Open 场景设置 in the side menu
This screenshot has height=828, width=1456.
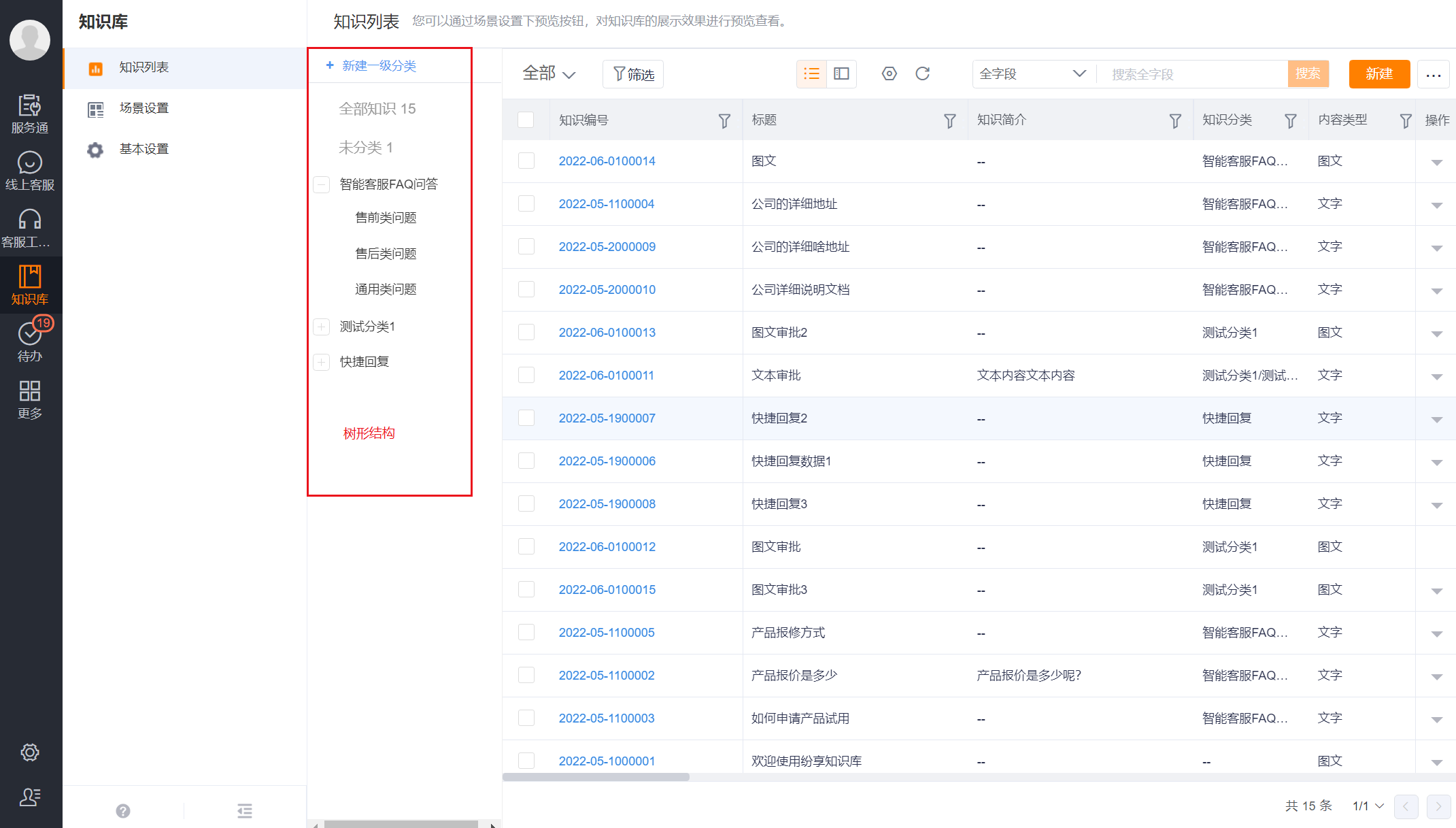pos(143,108)
